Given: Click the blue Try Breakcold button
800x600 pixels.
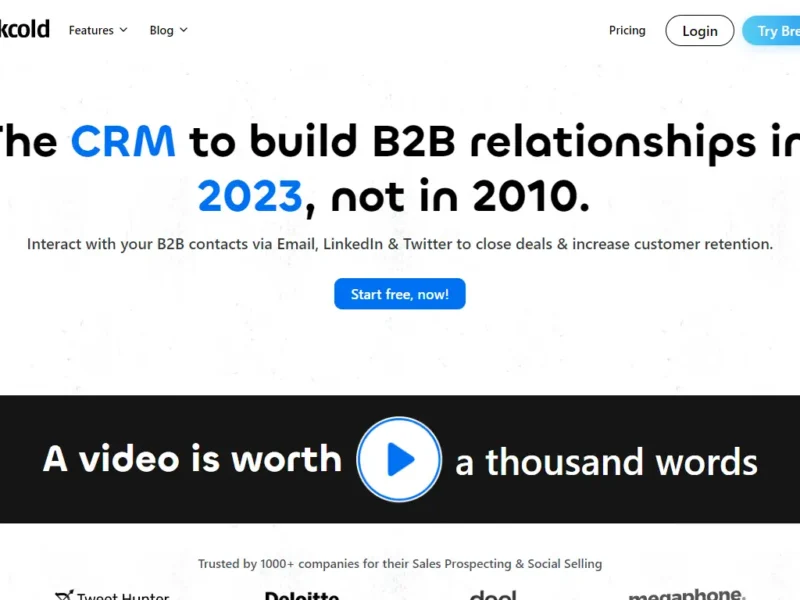Looking at the screenshot, I should pyautogui.click(x=772, y=31).
